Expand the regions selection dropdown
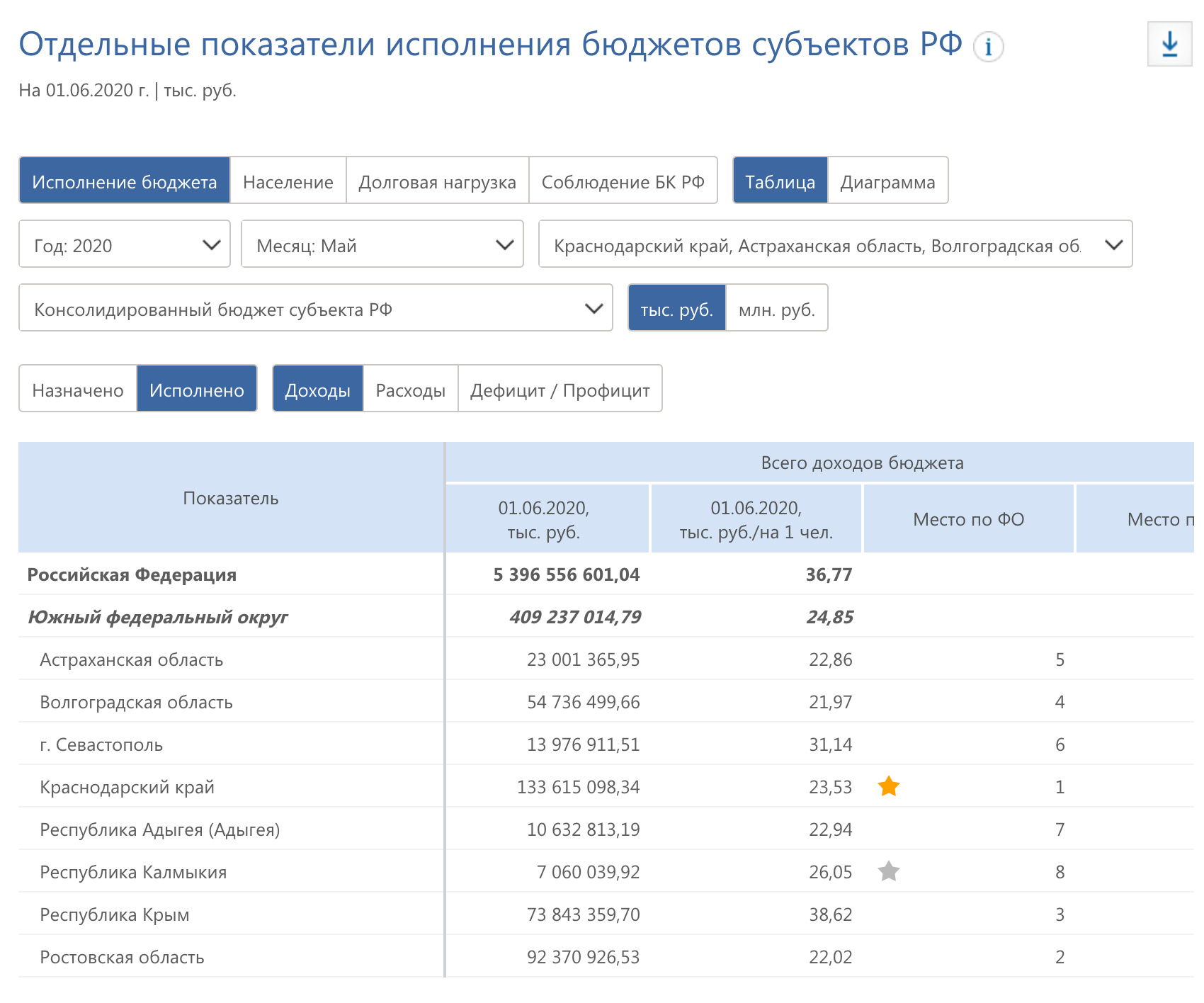Screen dimensions: 1204x1003 835,244
